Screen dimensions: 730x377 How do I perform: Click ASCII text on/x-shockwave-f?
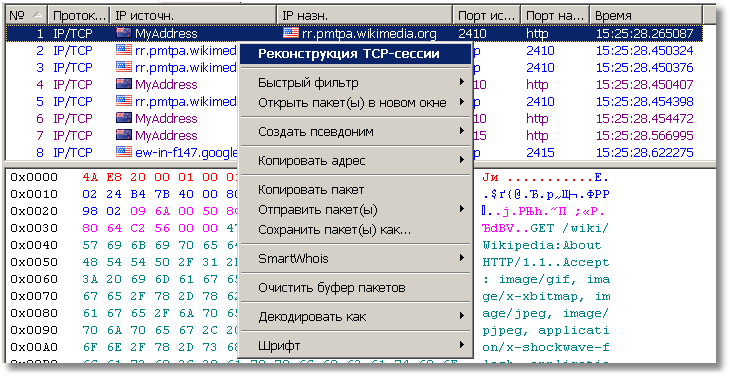(x=546, y=347)
